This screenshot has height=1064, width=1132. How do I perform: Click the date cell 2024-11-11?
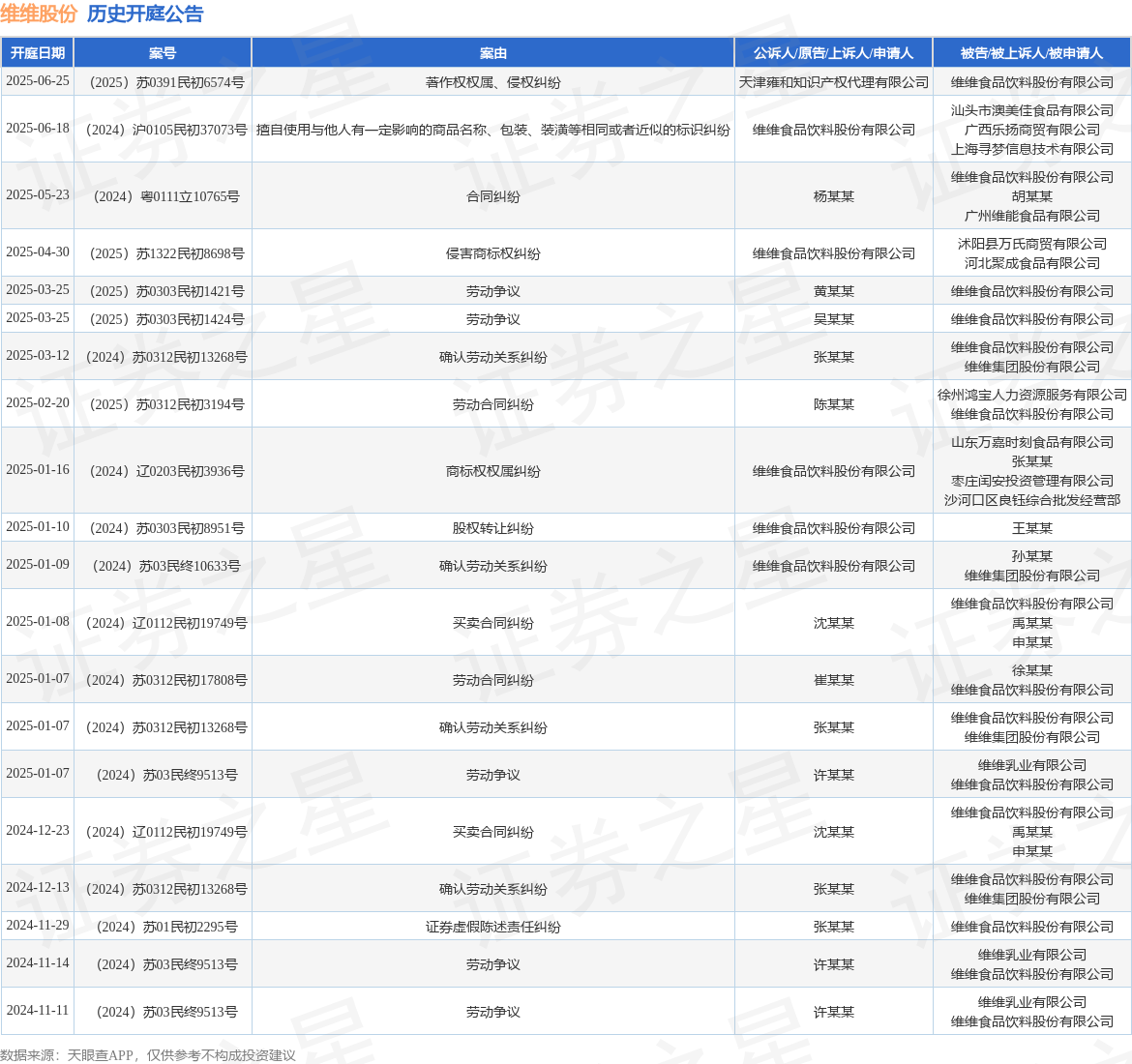click(38, 1011)
